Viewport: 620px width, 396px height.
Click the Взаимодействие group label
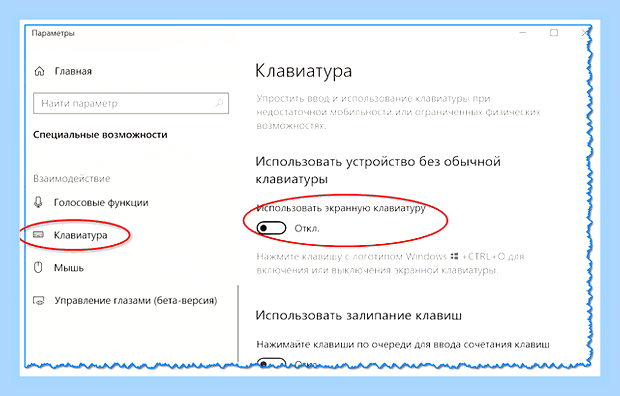[72, 178]
